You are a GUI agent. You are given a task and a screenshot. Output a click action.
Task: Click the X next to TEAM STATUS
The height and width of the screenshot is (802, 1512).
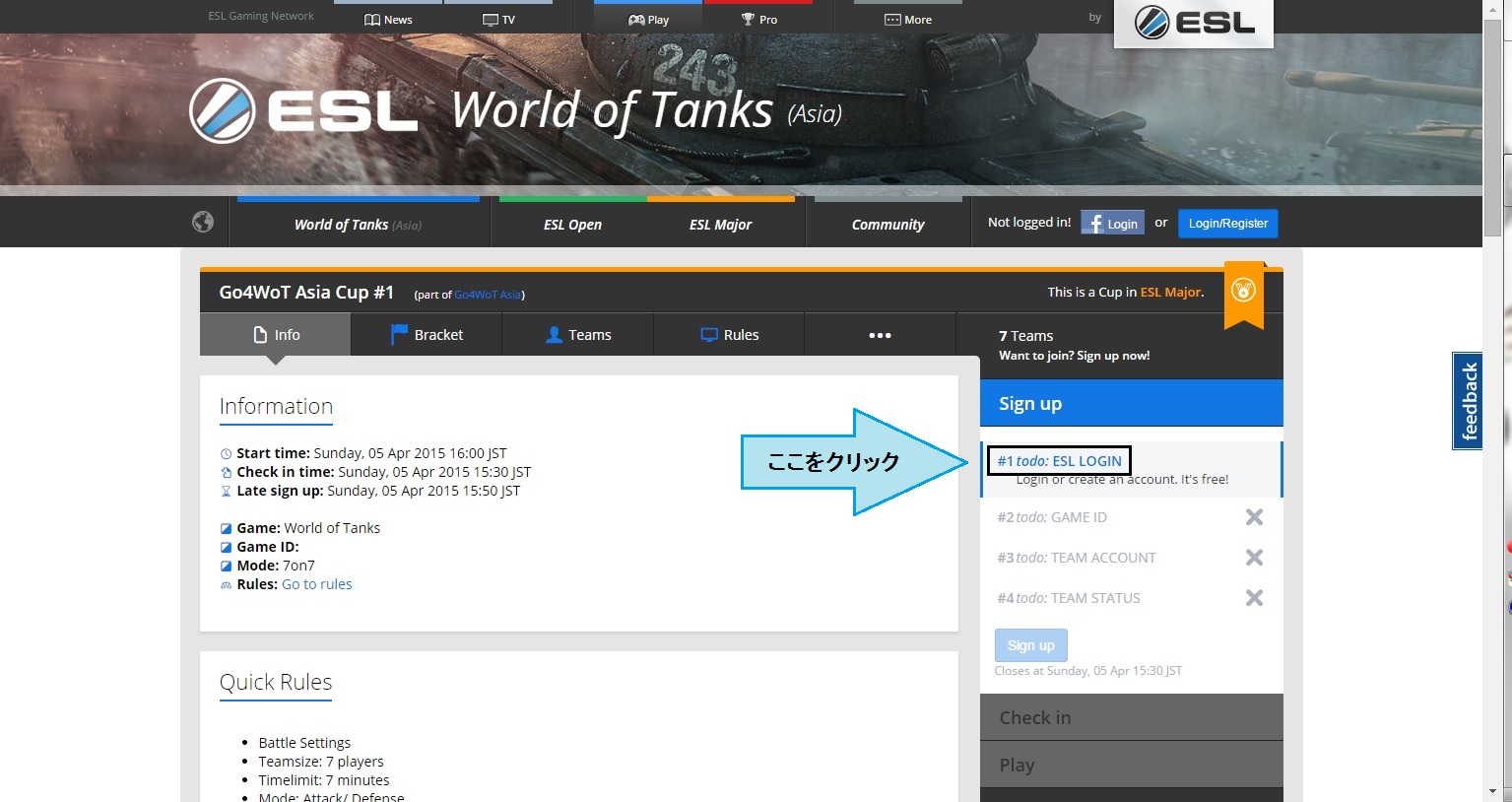coord(1254,598)
